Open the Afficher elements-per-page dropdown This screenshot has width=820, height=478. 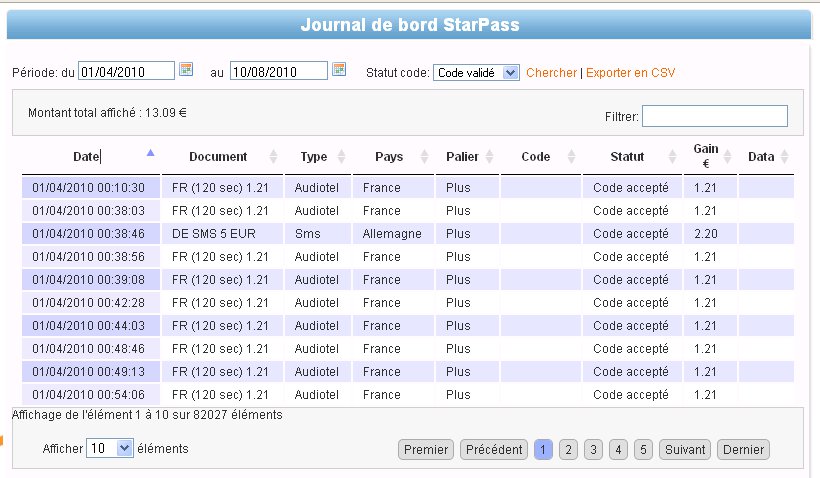click(110, 448)
